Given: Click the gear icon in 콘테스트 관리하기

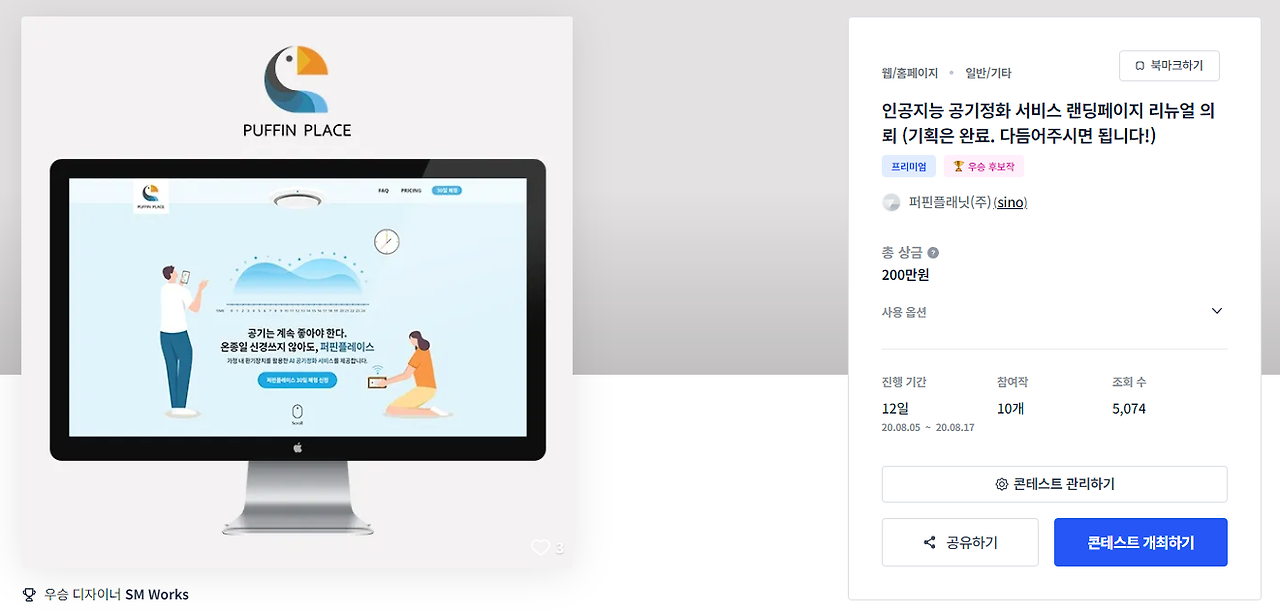Looking at the screenshot, I should [x=1001, y=484].
